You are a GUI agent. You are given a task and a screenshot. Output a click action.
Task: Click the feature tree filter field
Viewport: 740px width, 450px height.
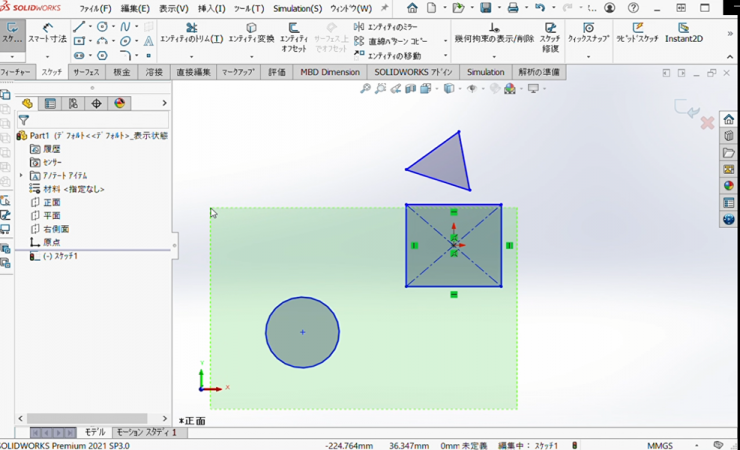[x=93, y=120]
